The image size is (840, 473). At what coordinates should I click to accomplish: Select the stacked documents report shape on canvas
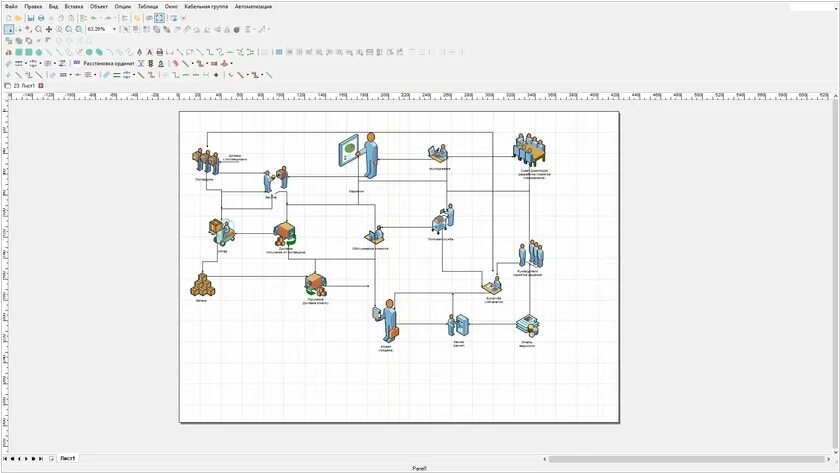coord(528,326)
